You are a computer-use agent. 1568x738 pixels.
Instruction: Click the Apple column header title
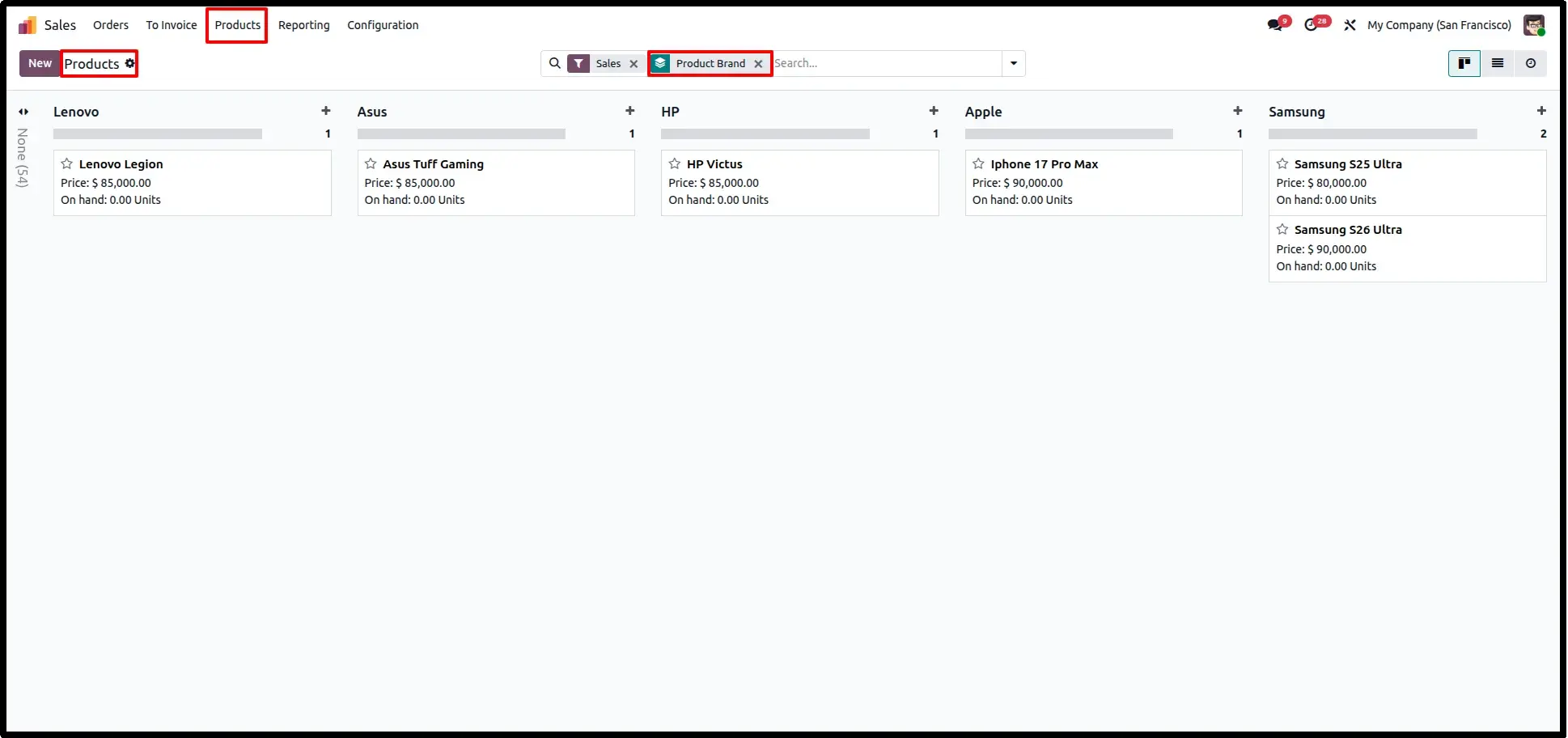pos(983,112)
